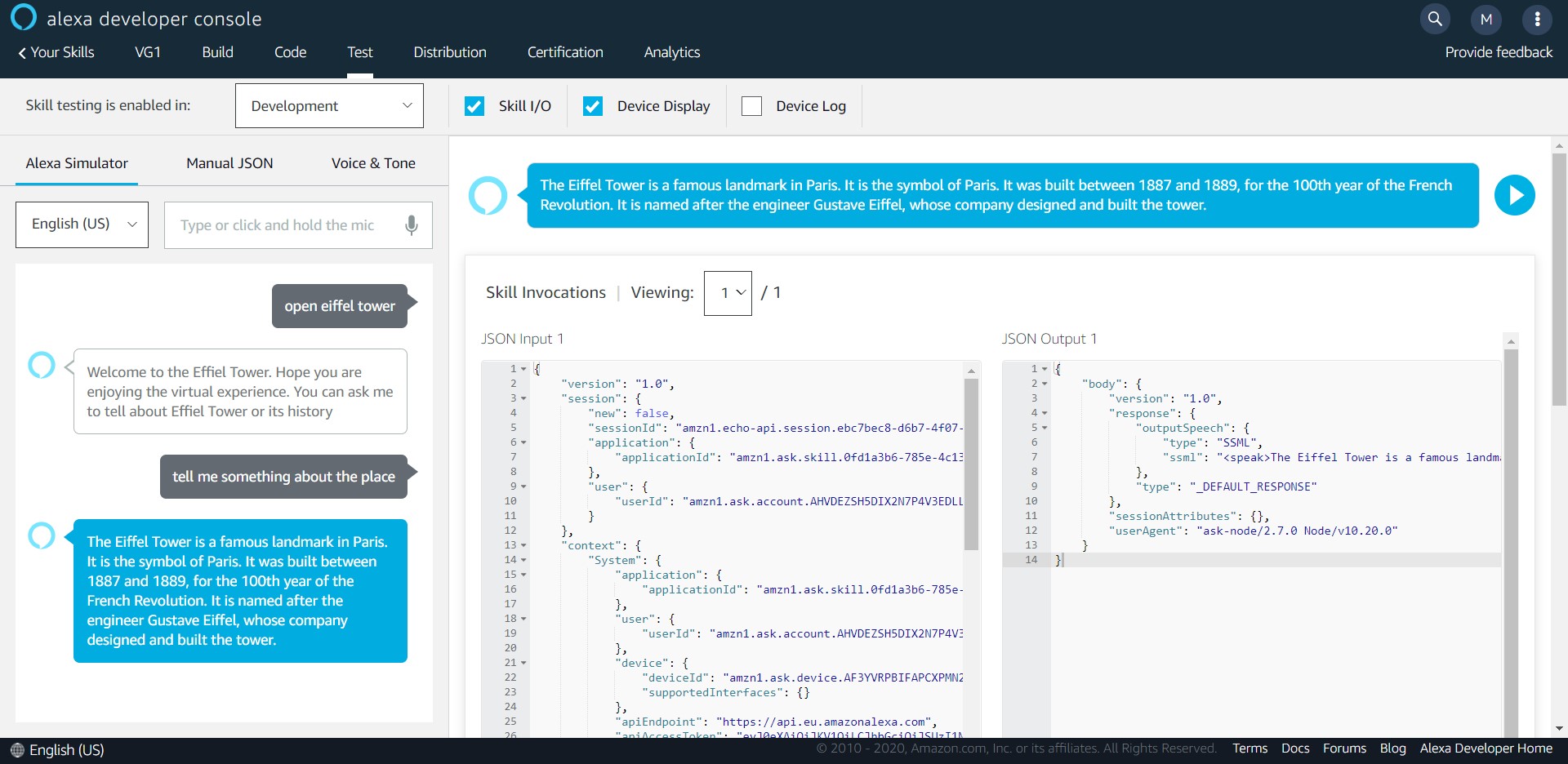Open the Distribution tab
The image size is (1568, 764).
(x=450, y=52)
